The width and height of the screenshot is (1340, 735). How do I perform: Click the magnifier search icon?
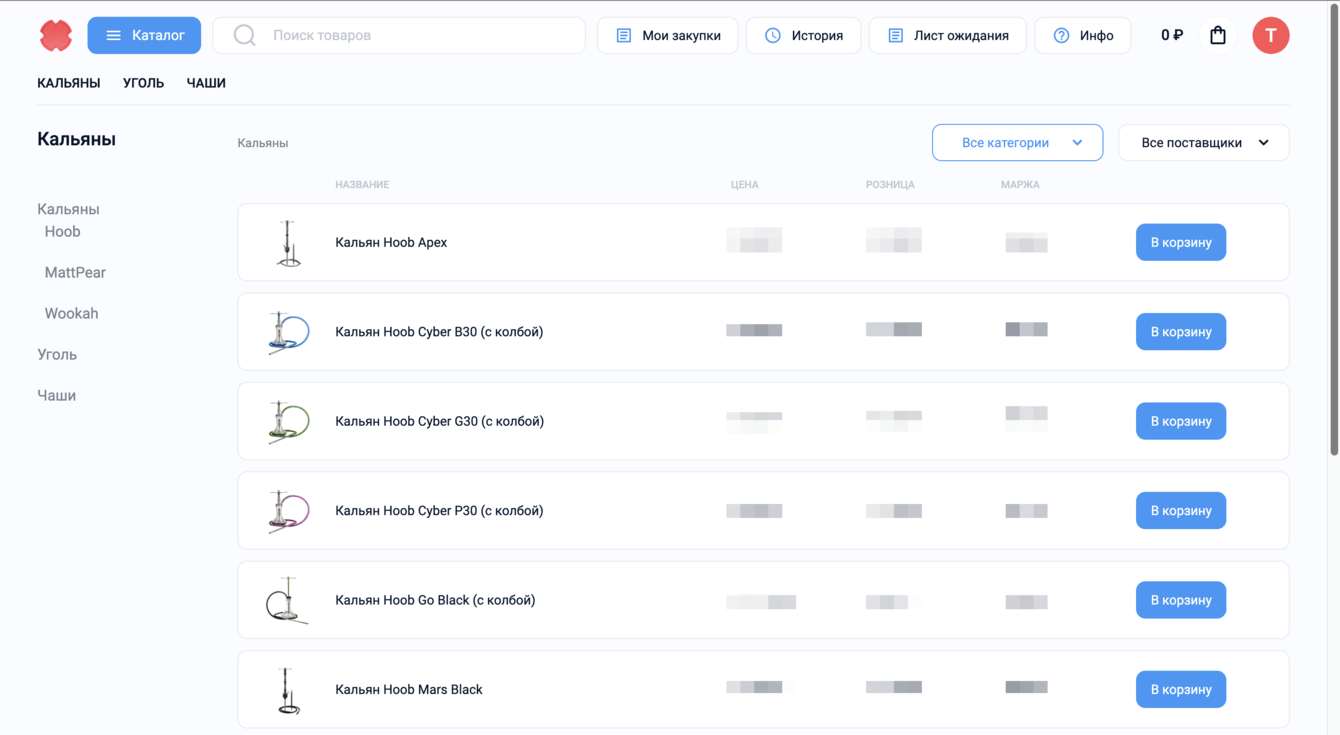point(244,36)
